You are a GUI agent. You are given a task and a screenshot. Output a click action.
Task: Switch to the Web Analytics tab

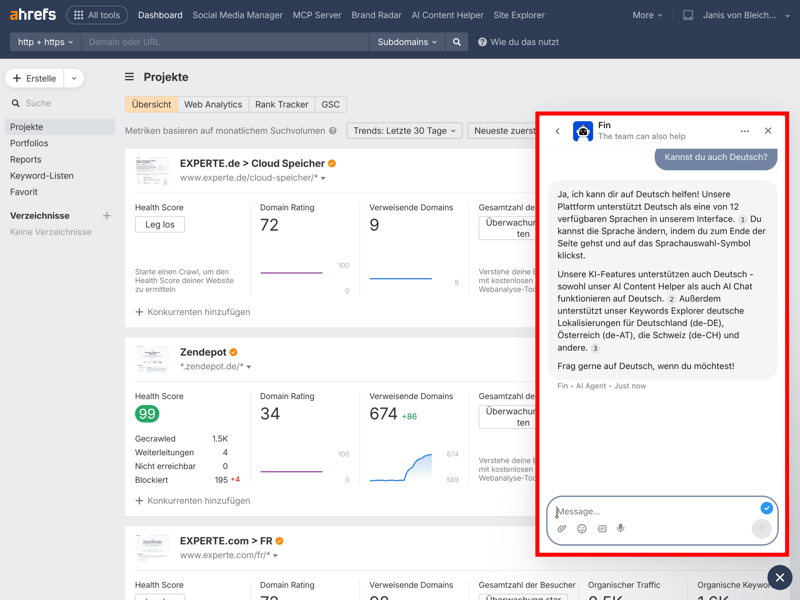[x=213, y=104]
